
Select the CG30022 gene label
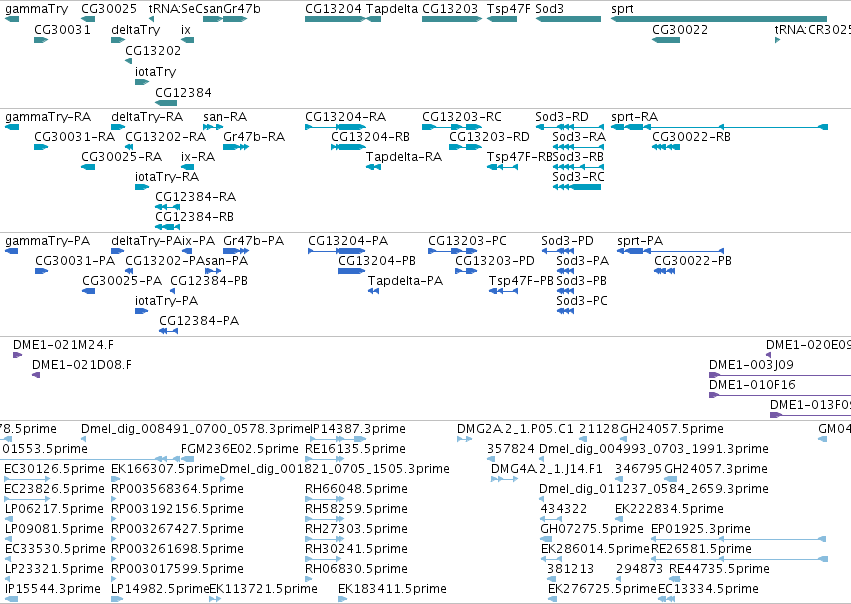point(679,29)
